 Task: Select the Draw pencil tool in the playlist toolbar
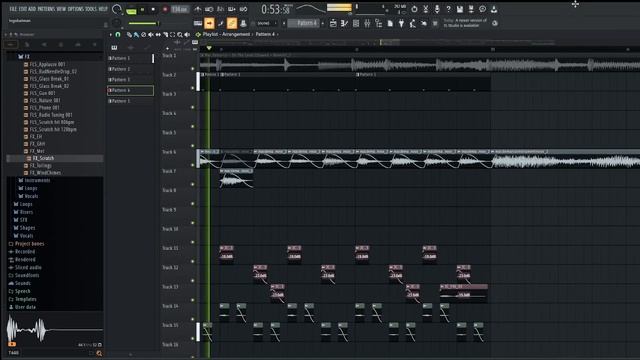click(x=129, y=35)
